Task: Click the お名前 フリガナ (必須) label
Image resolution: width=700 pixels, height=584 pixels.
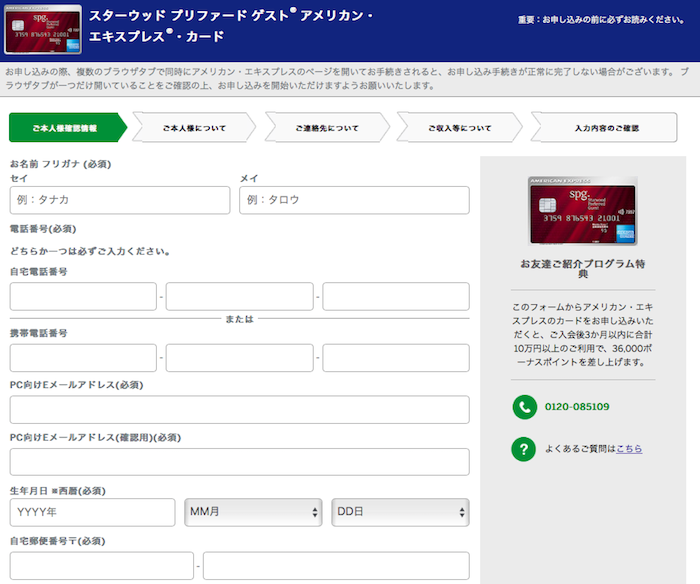Action: [60, 164]
